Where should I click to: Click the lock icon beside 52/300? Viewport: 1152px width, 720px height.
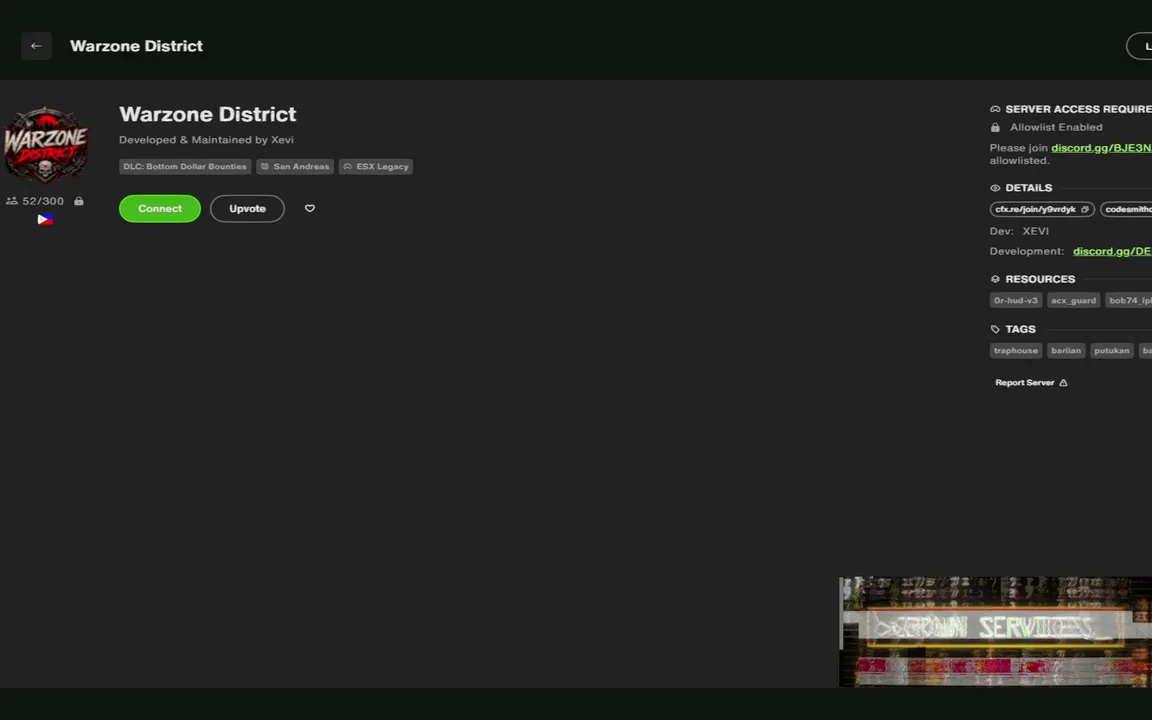point(79,201)
